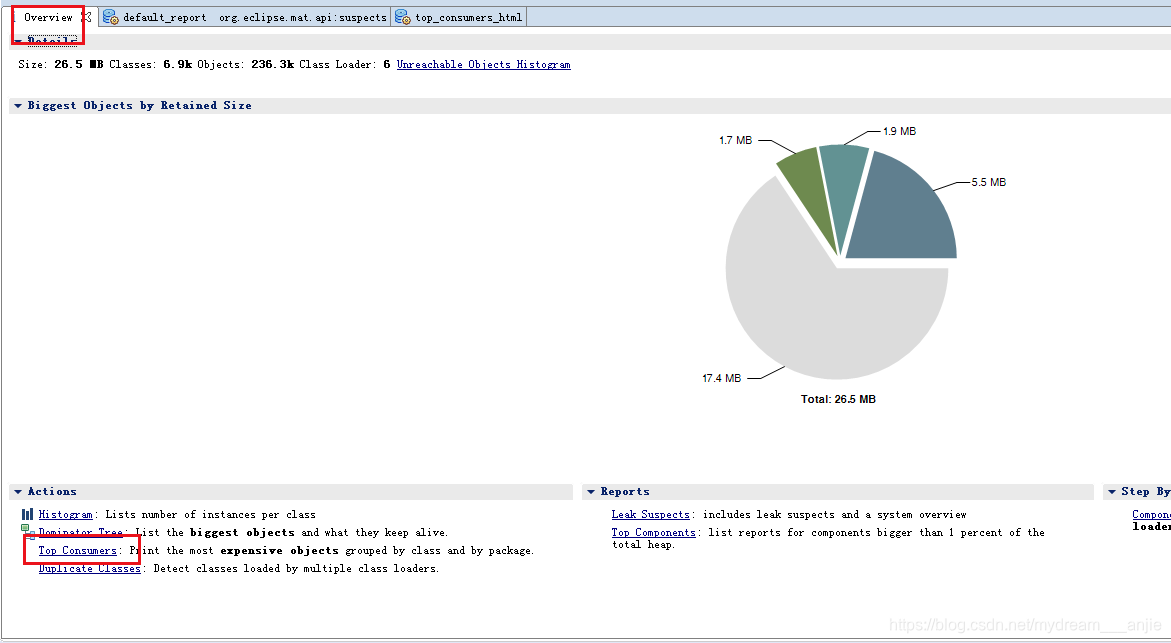Click the default_report tab icon
This screenshot has height=643, width=1171.
[x=111, y=17]
